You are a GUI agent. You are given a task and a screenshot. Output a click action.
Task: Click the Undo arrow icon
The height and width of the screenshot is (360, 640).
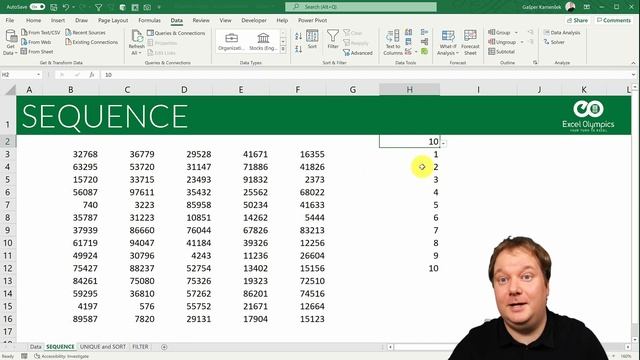66,7
